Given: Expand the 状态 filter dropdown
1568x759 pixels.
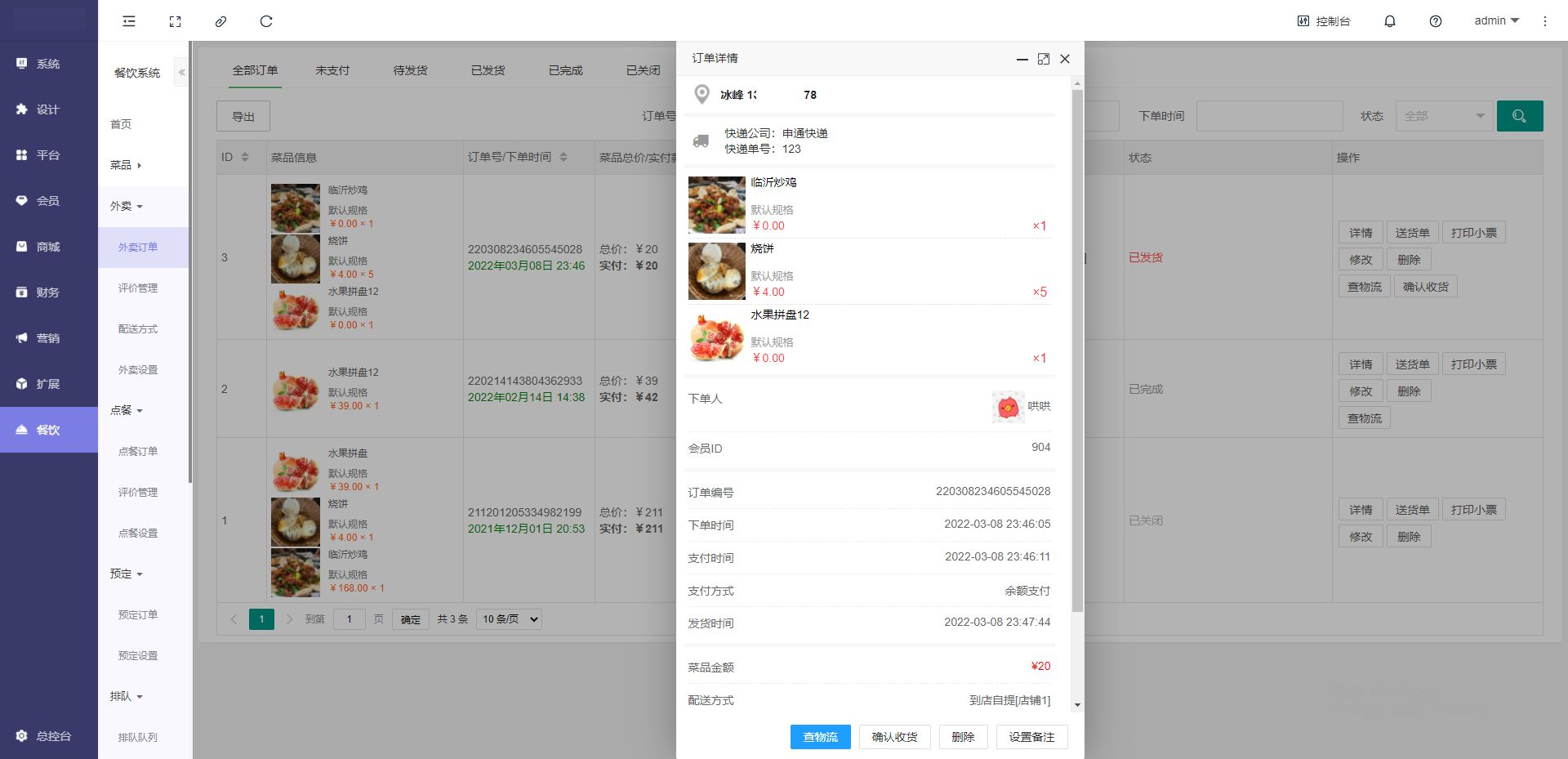Looking at the screenshot, I should pos(1443,116).
